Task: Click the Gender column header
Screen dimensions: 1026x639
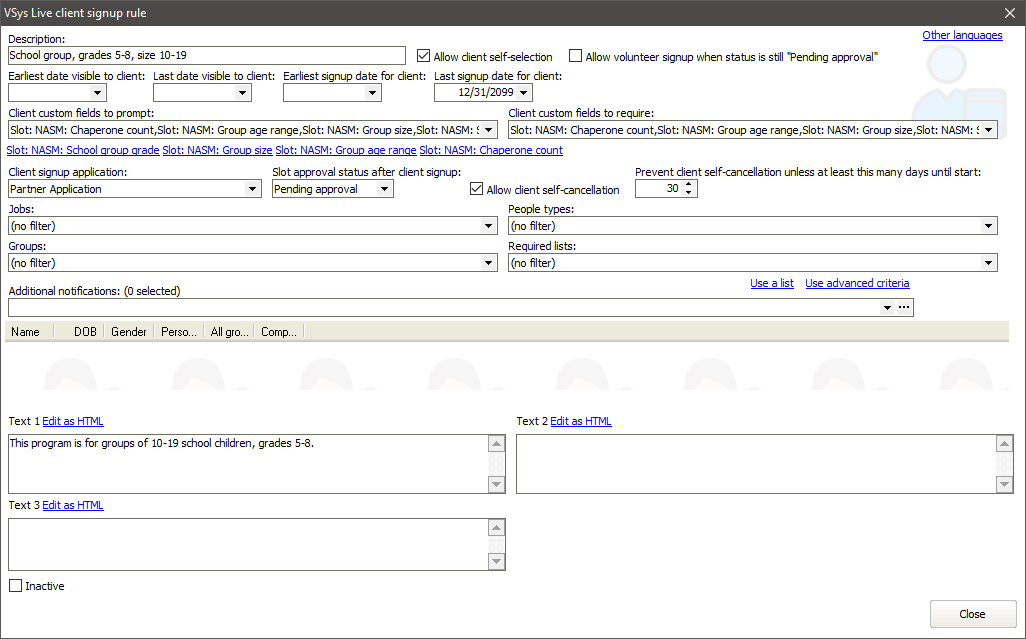Action: click(x=129, y=332)
